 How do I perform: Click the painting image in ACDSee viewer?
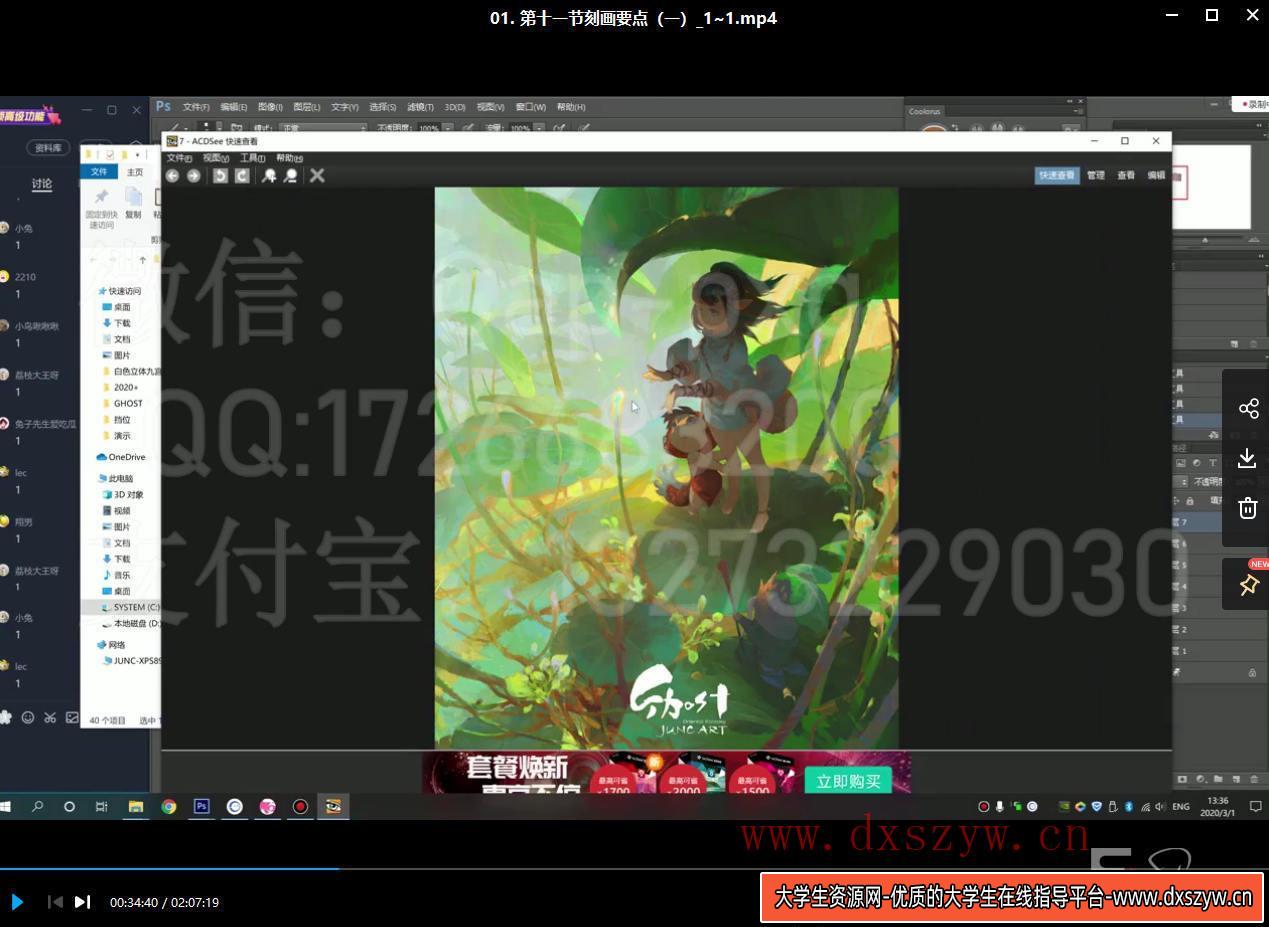pos(666,468)
